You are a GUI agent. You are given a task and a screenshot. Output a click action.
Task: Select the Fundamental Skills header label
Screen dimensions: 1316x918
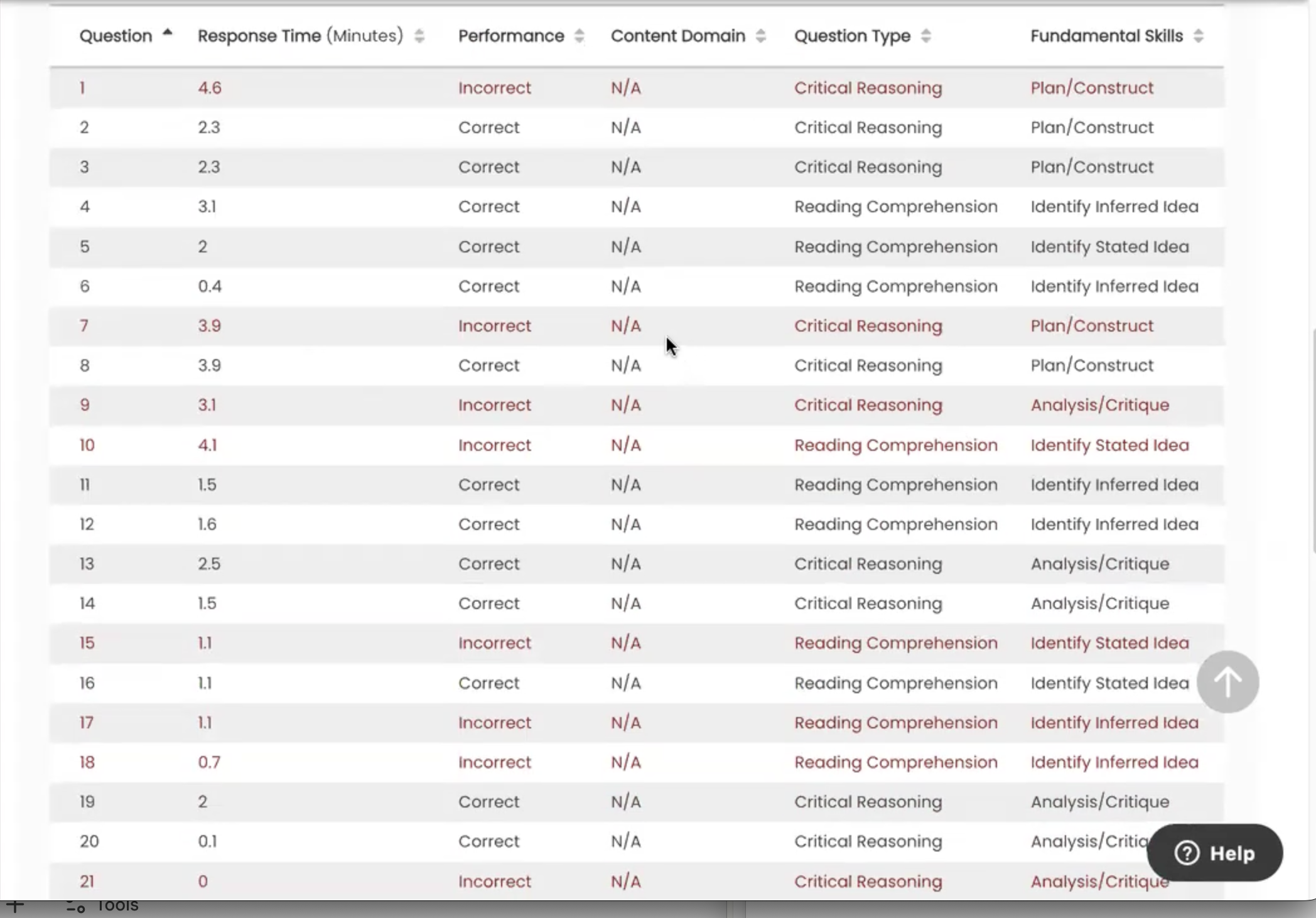(x=1106, y=36)
